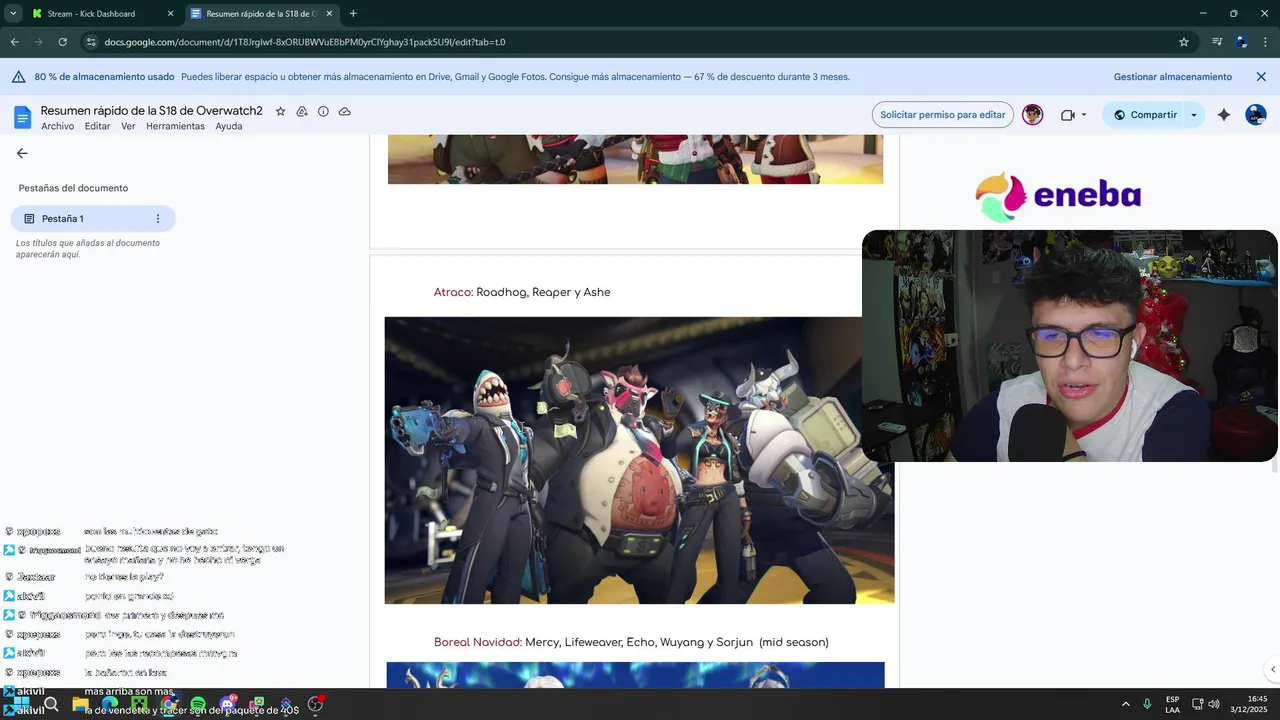Open the document details info icon

coord(323,111)
